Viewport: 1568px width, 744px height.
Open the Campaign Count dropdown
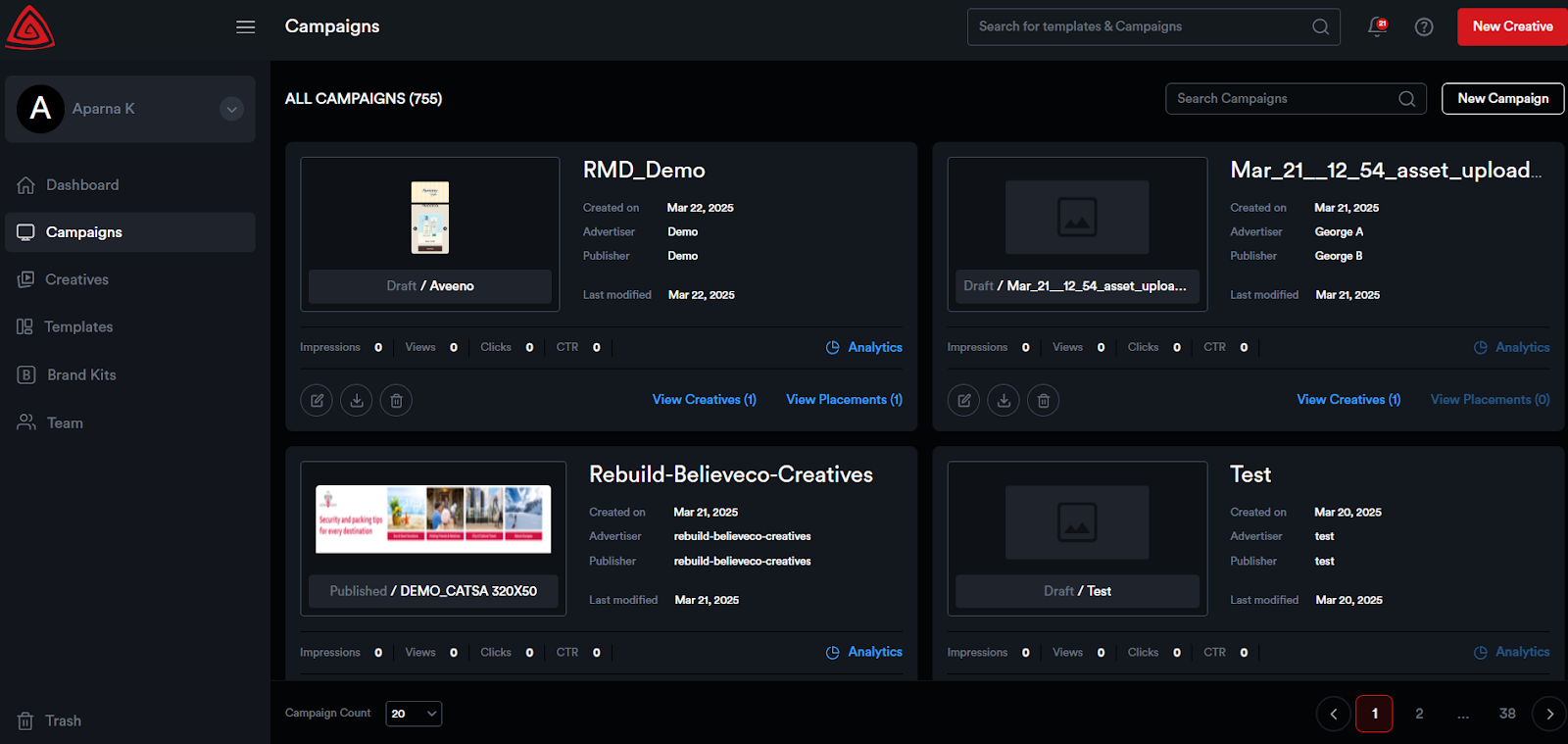point(414,714)
